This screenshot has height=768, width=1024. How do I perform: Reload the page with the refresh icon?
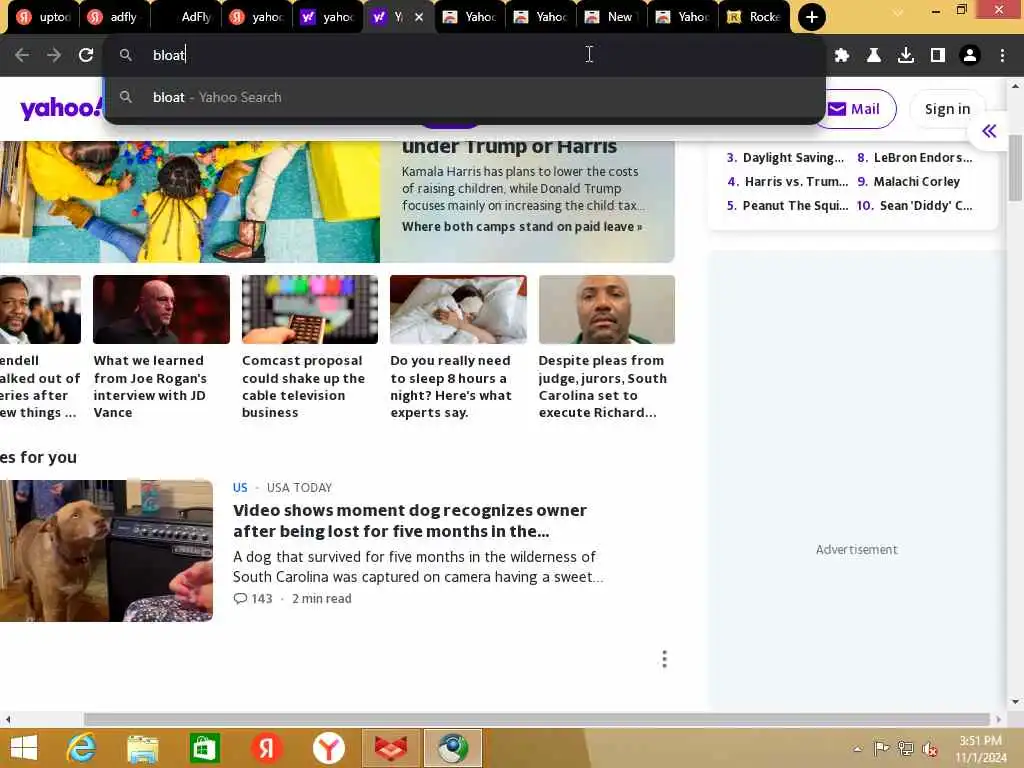pos(86,56)
